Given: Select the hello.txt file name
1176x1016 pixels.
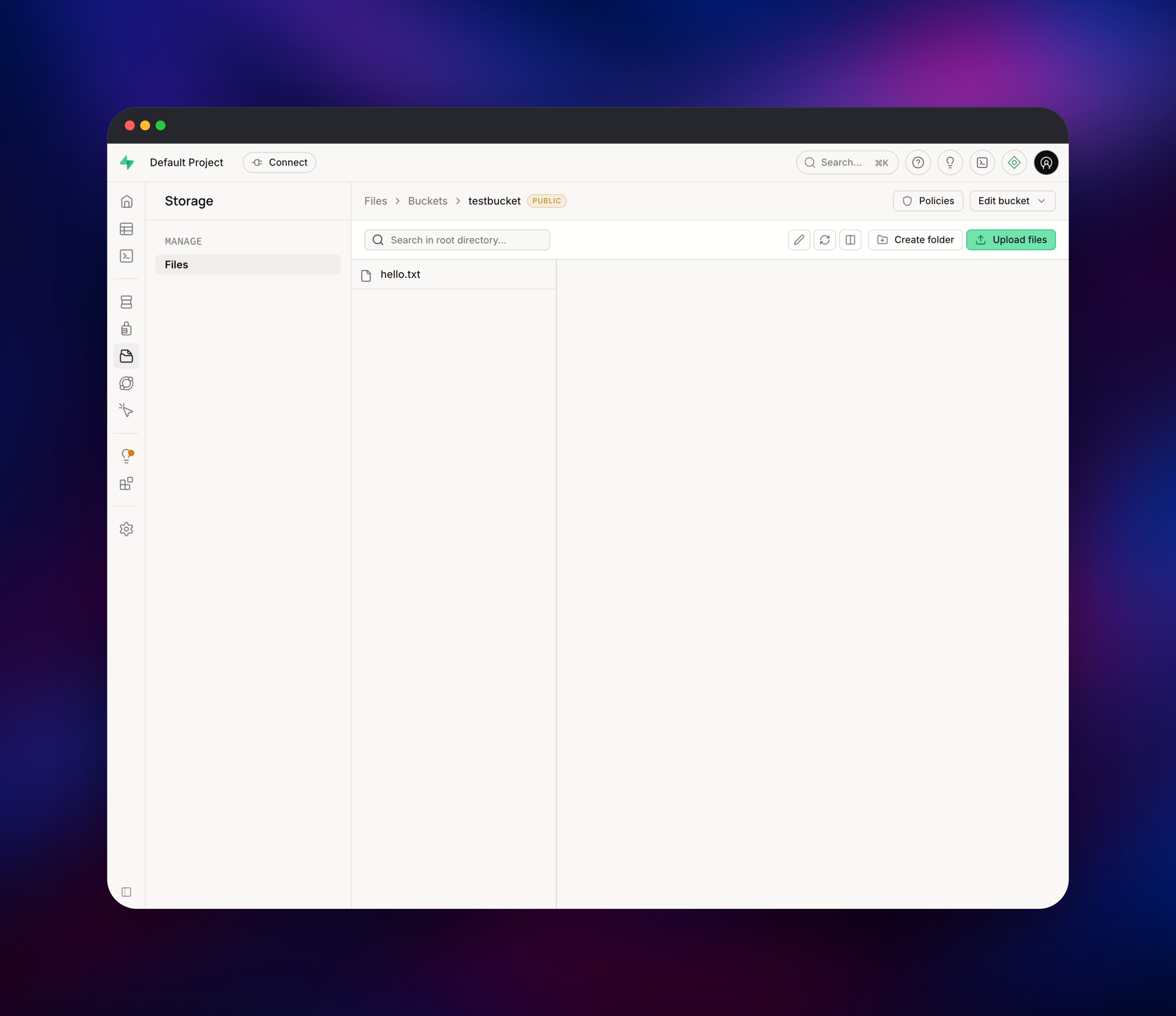Looking at the screenshot, I should [400, 275].
